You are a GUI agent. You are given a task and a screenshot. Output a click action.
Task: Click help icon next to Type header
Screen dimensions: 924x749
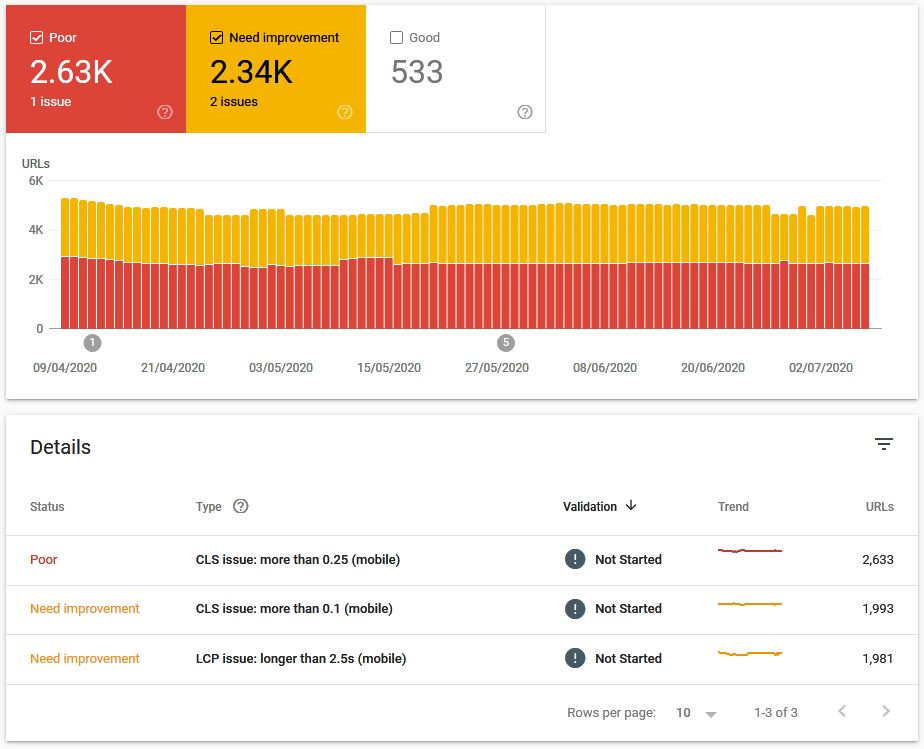[x=240, y=506]
